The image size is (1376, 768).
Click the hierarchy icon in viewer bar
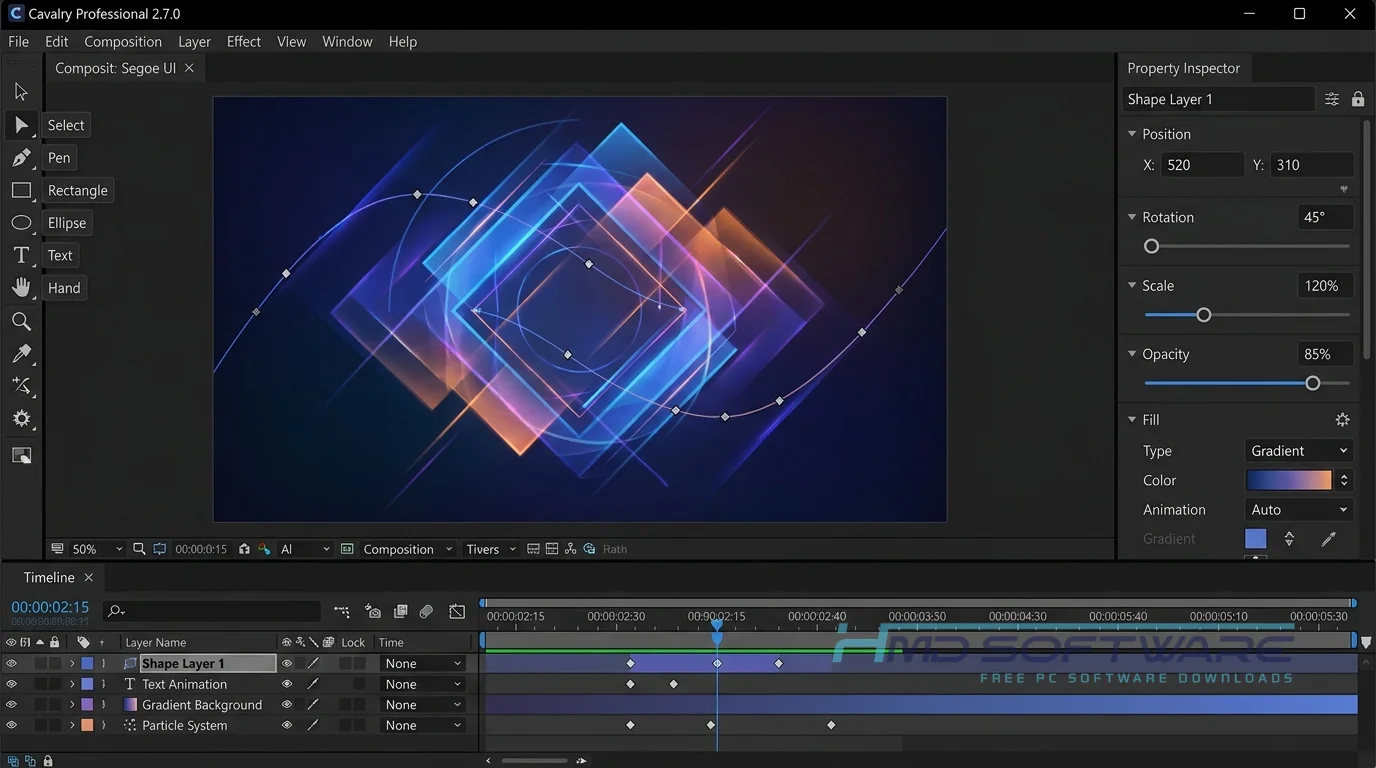570,549
